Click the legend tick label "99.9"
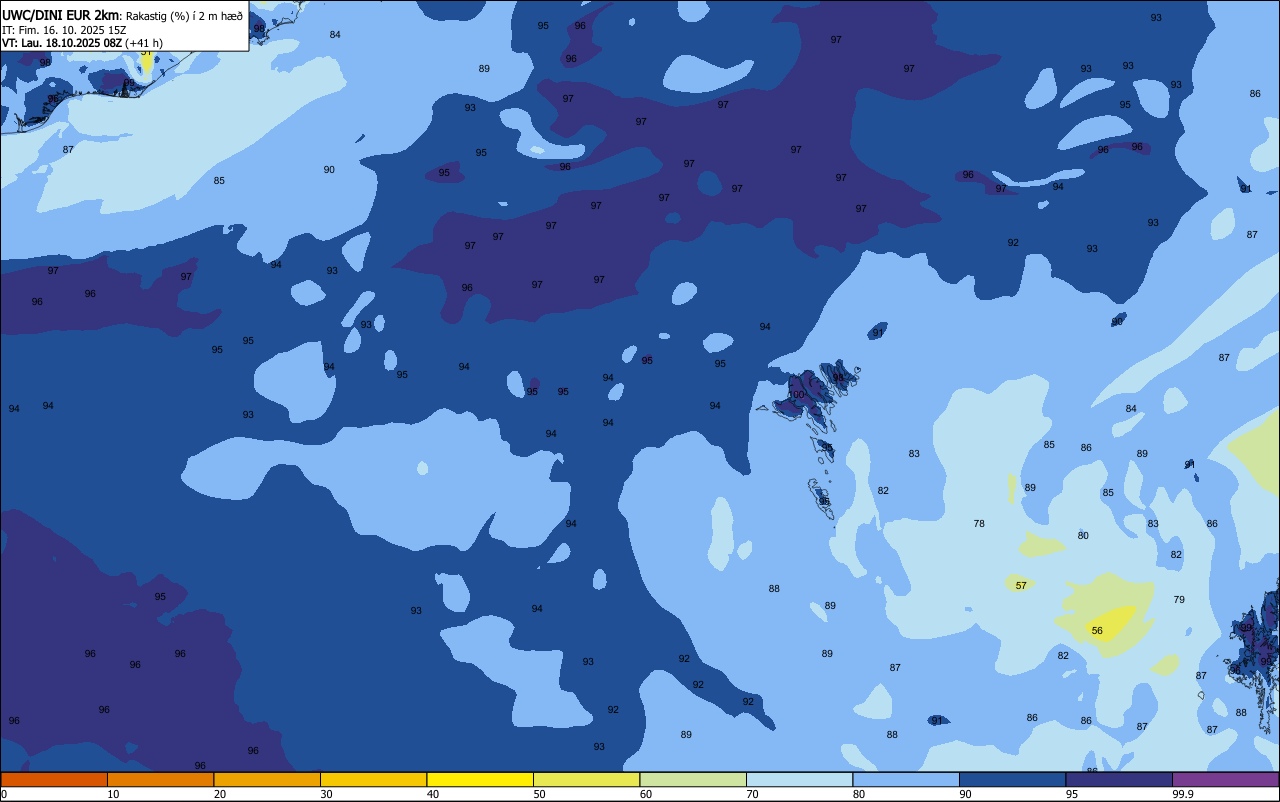 [1184, 794]
